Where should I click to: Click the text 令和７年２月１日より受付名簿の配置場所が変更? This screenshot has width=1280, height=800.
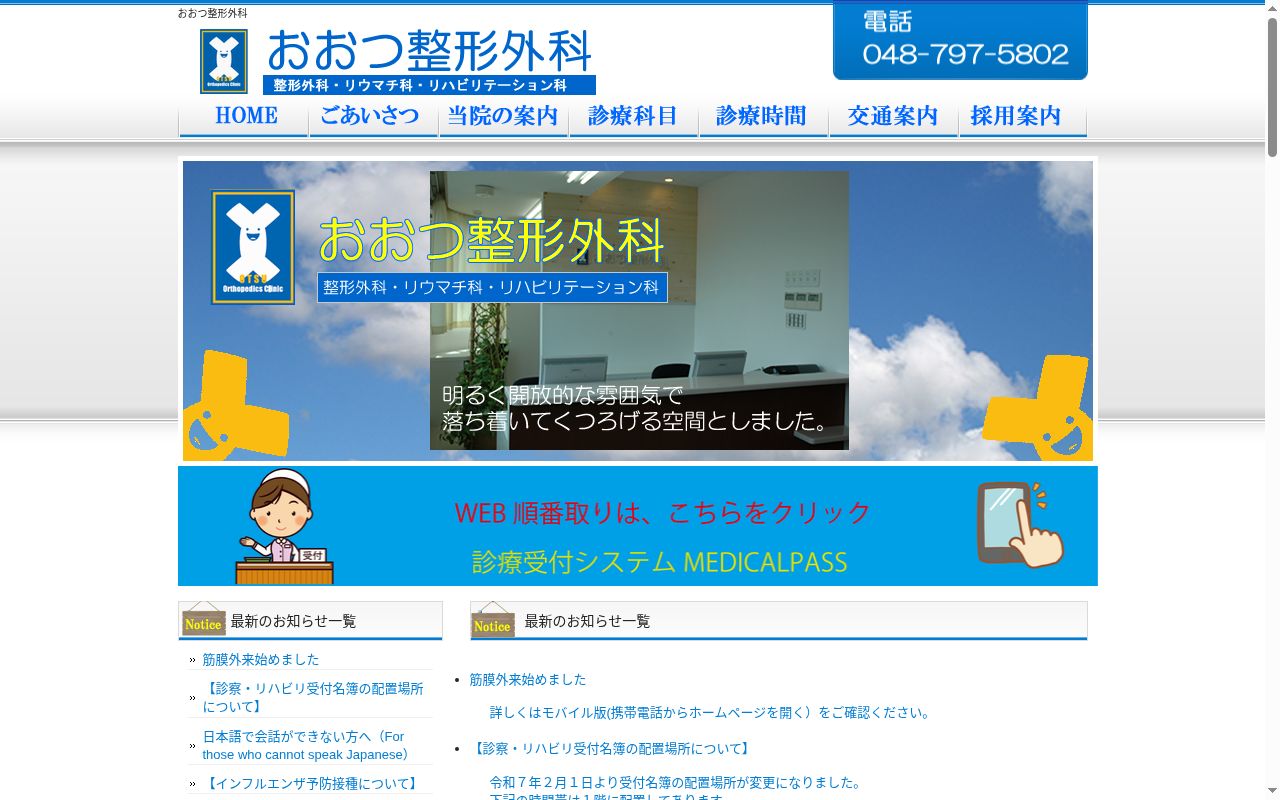click(x=676, y=783)
